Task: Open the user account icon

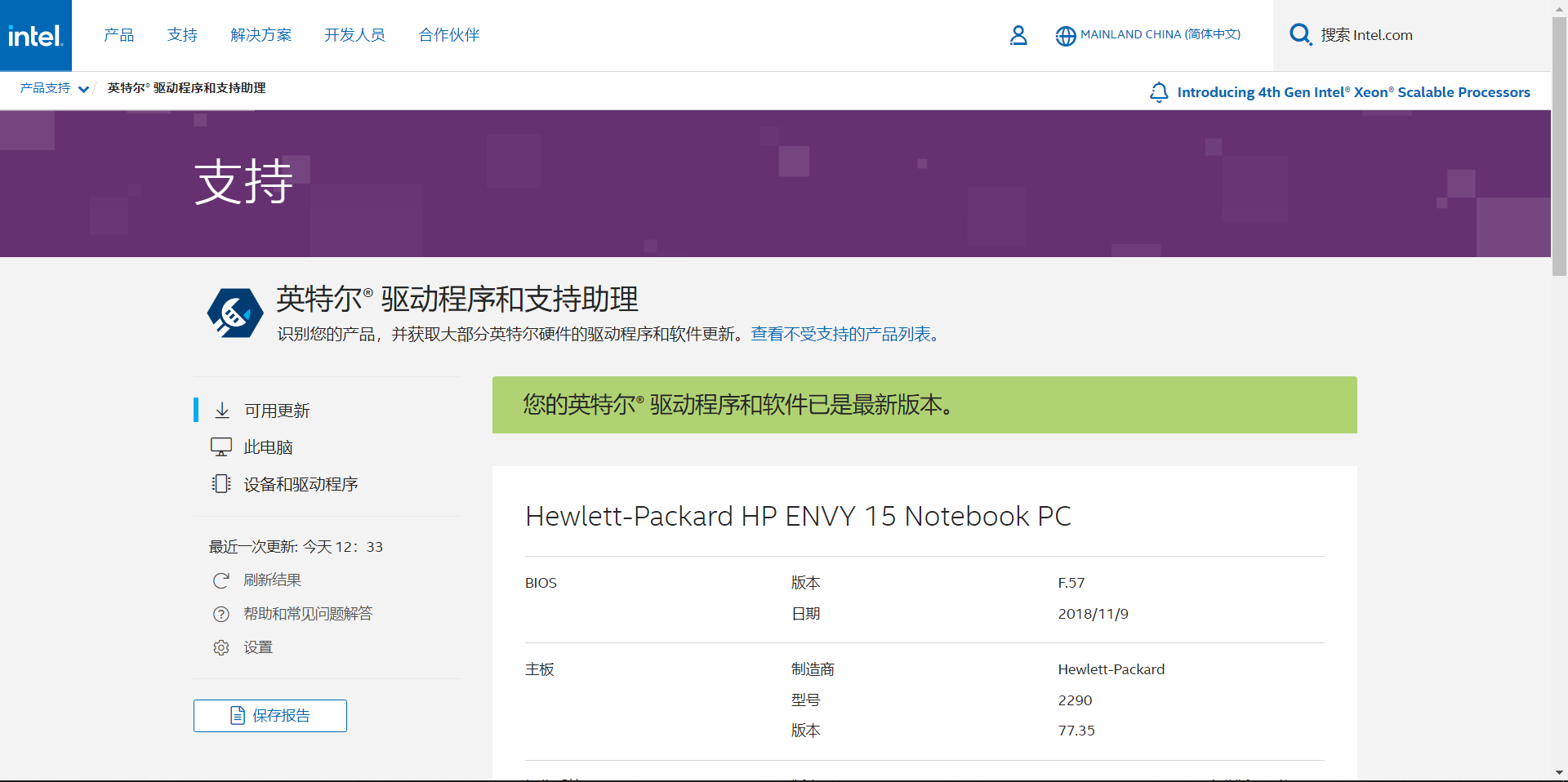Action: (1018, 35)
